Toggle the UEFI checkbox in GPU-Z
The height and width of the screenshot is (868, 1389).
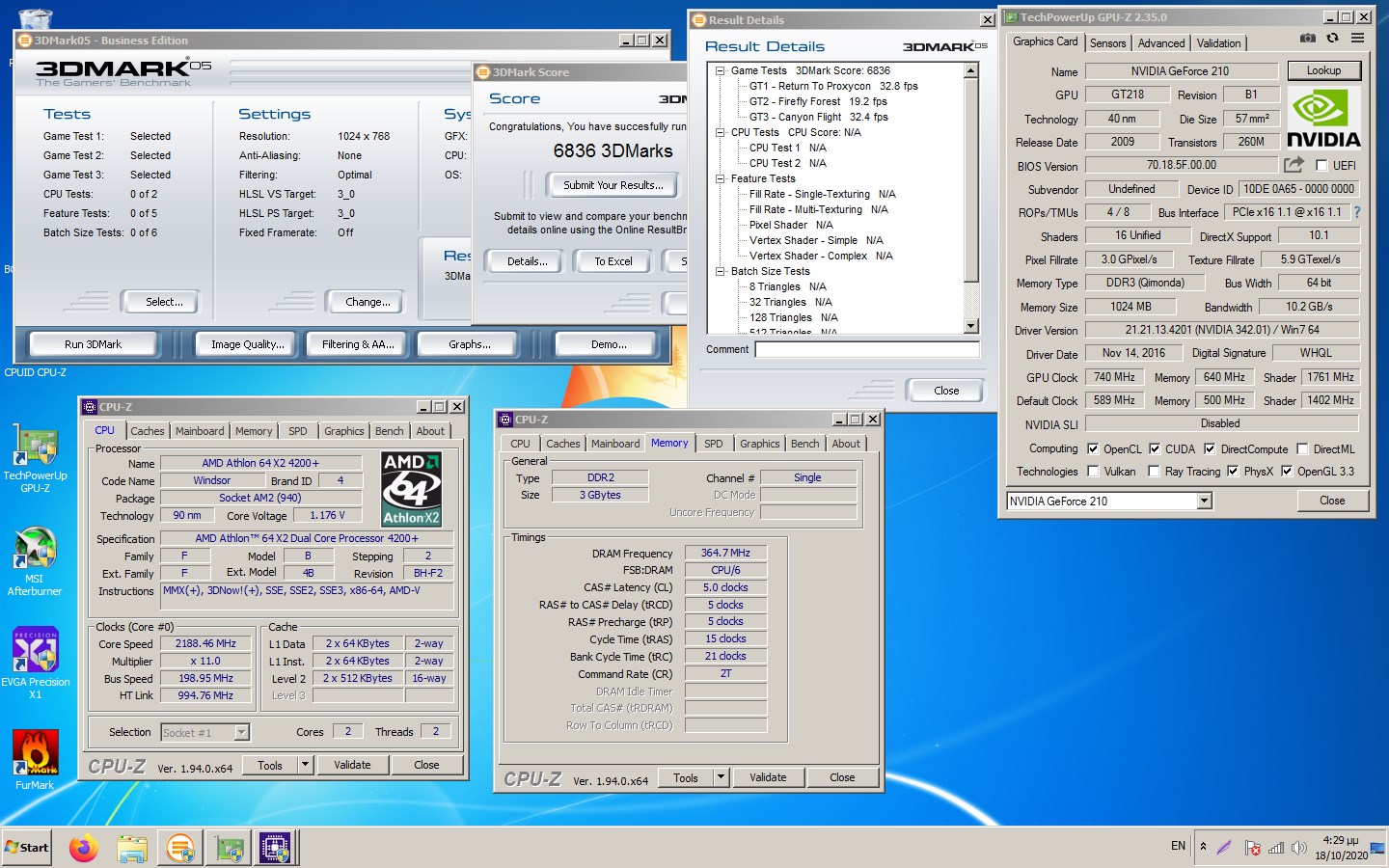click(1321, 165)
